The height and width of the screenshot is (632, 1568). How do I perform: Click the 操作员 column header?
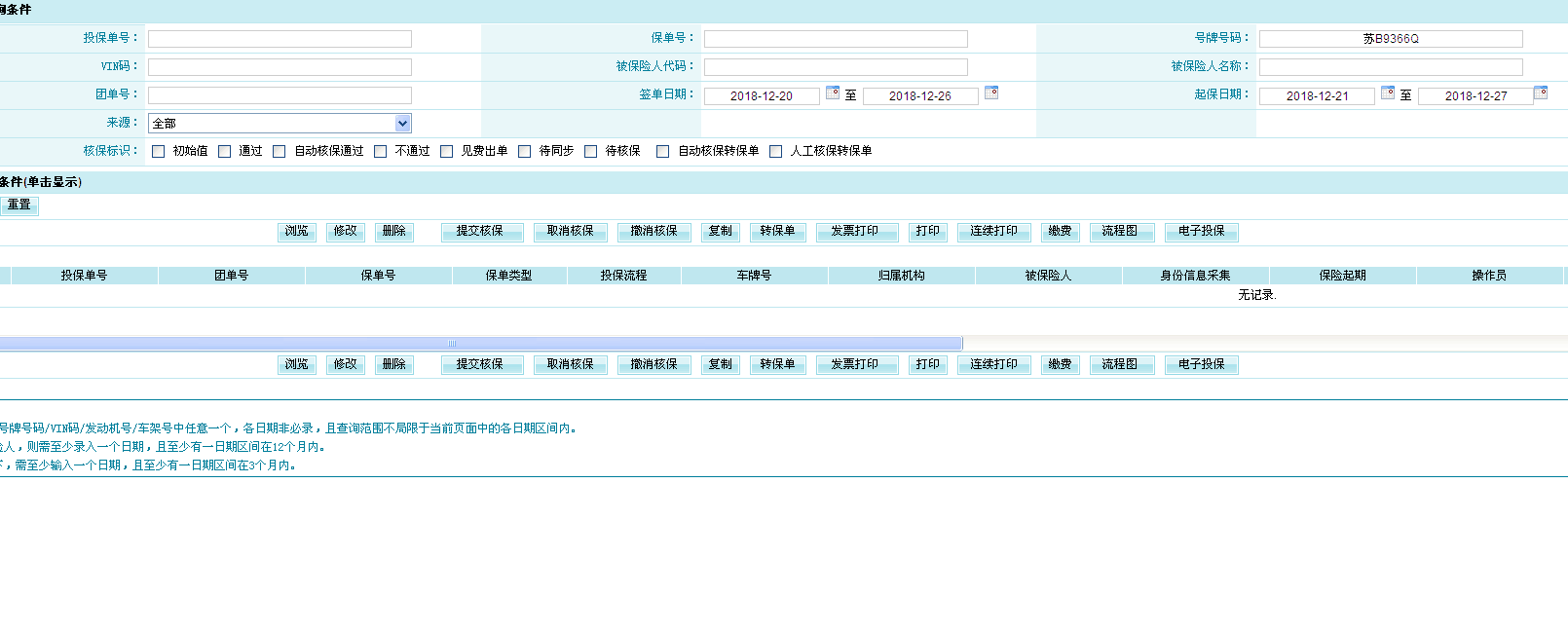tap(1489, 276)
